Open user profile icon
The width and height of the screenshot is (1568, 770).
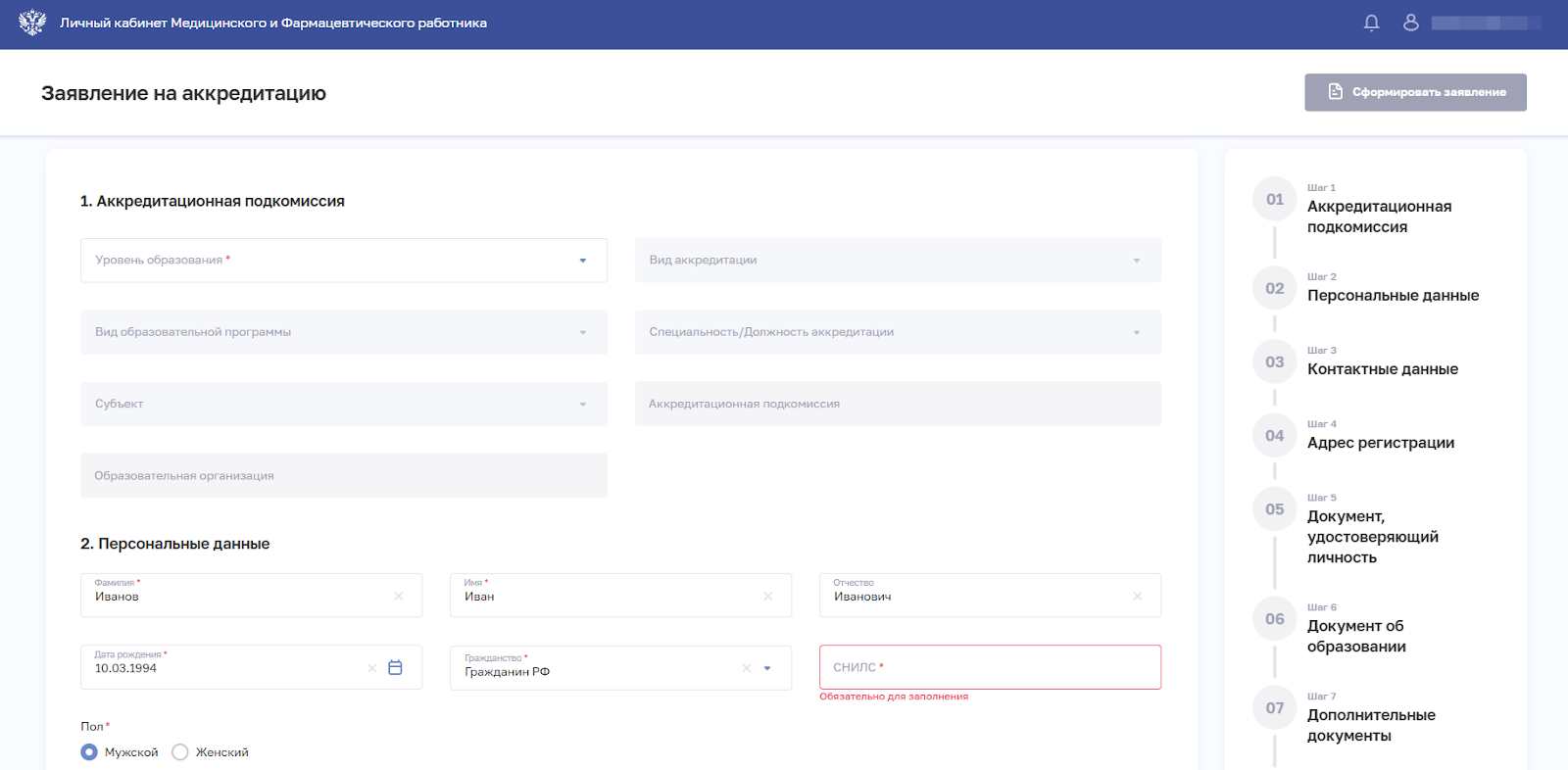(x=1410, y=23)
